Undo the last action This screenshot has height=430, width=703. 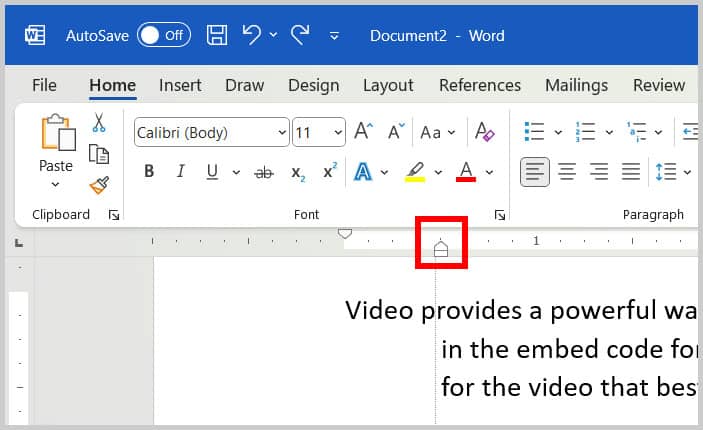tap(252, 35)
